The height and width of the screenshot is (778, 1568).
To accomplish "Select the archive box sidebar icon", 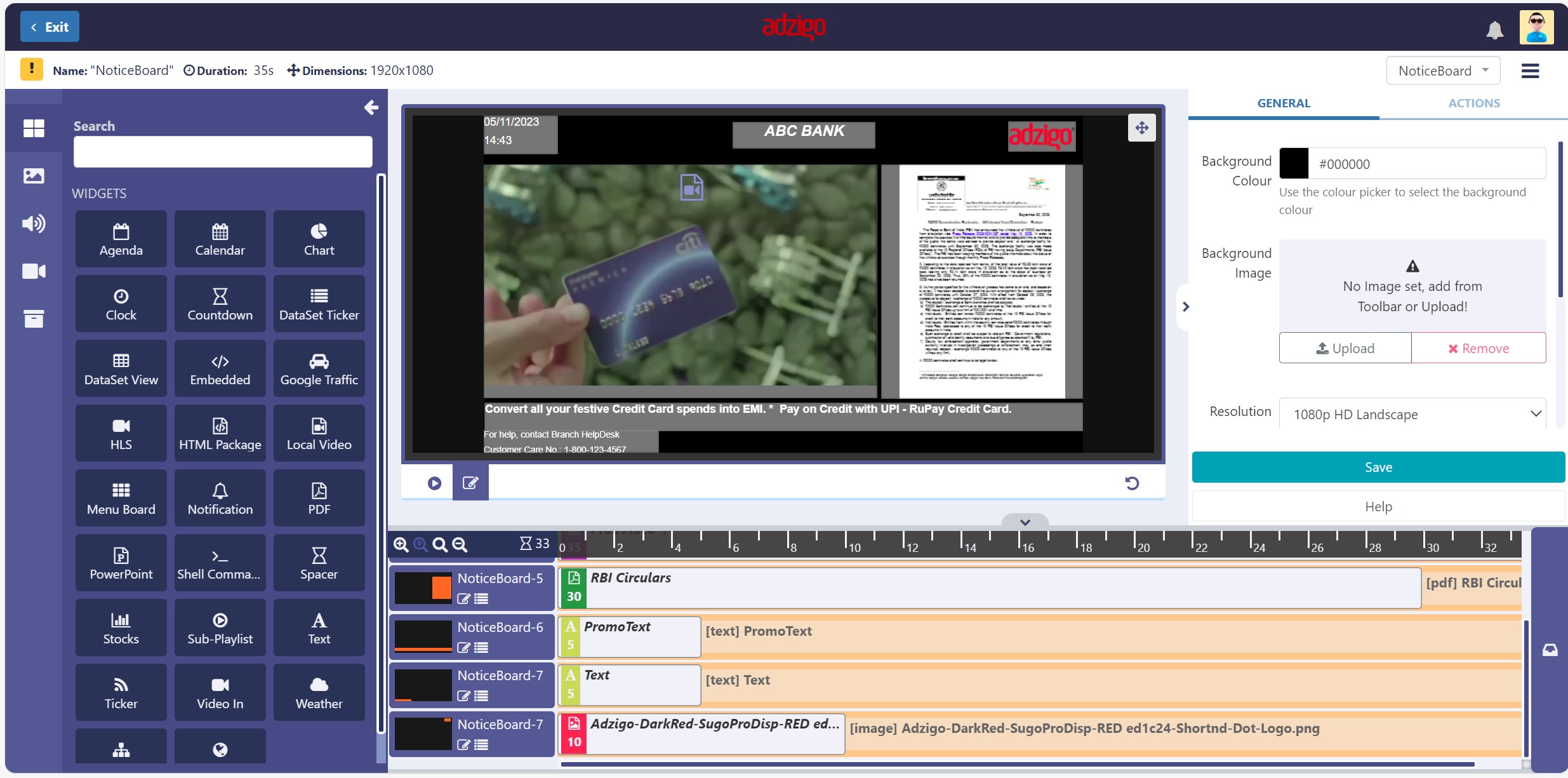I will 34,319.
